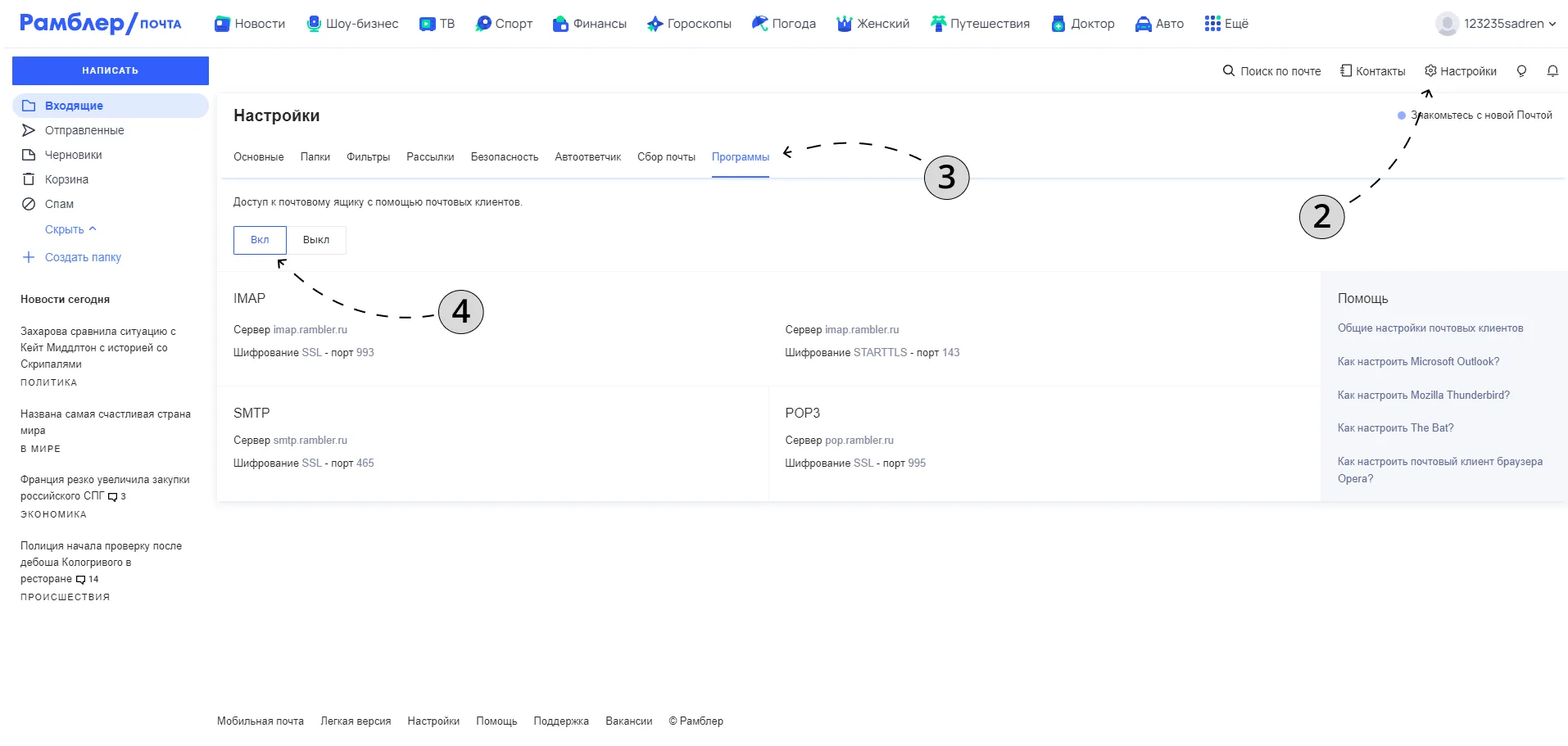
Task: Click the Новости сегодня heading
Action: point(65,300)
